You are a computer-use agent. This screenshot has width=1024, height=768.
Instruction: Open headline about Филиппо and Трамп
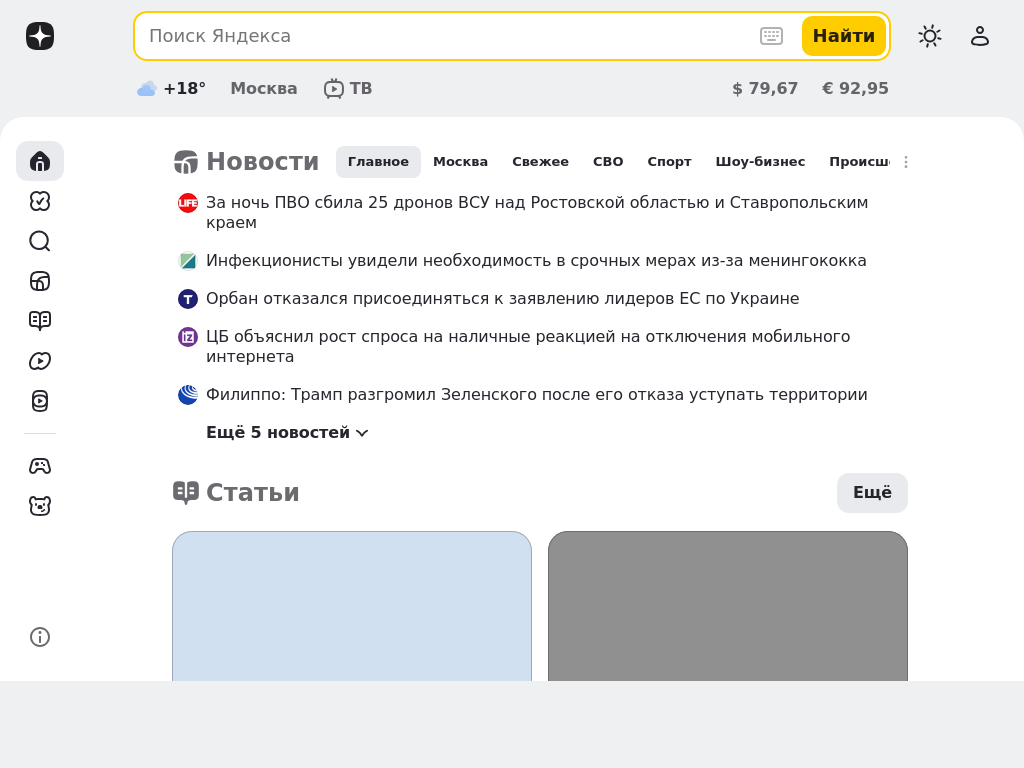point(537,394)
